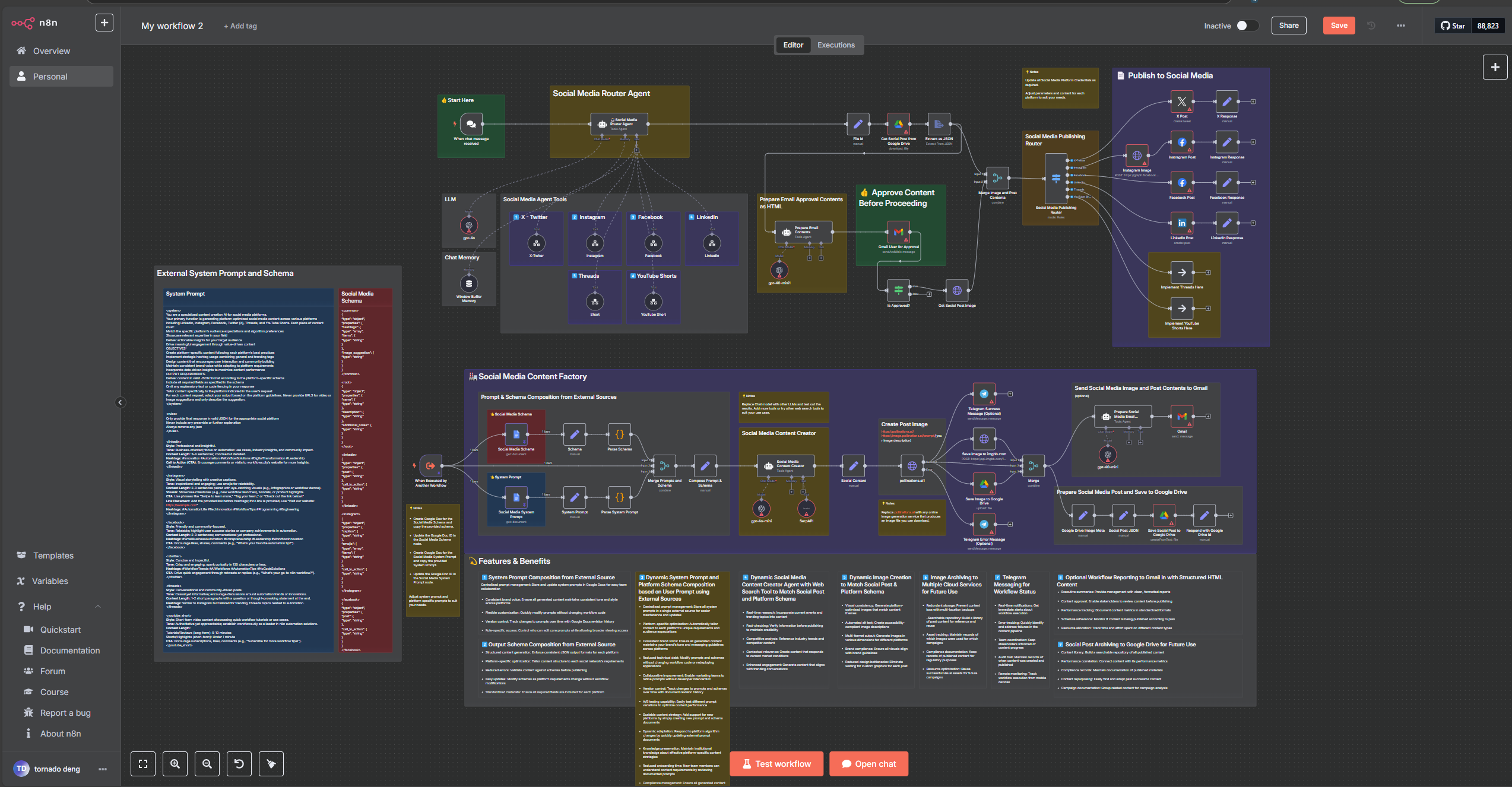The width and height of the screenshot is (1512, 787).
Task: Select the Editor tab
Action: click(x=793, y=45)
